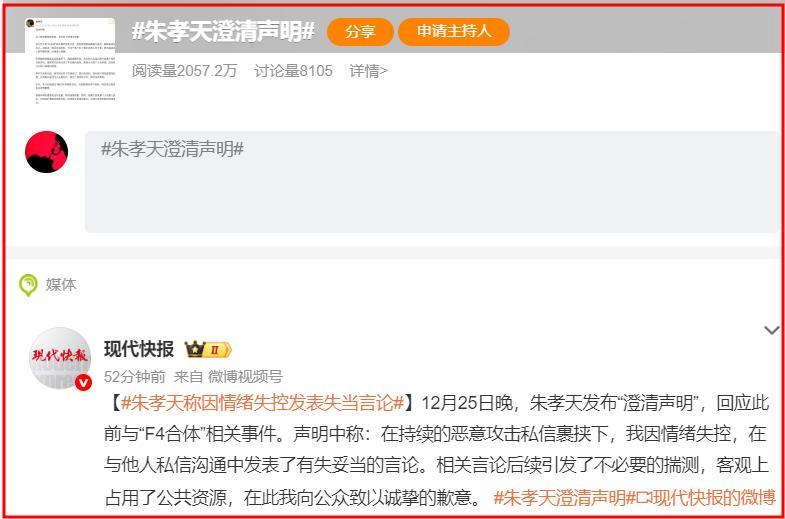Click the crown membership level badge

tap(208, 349)
